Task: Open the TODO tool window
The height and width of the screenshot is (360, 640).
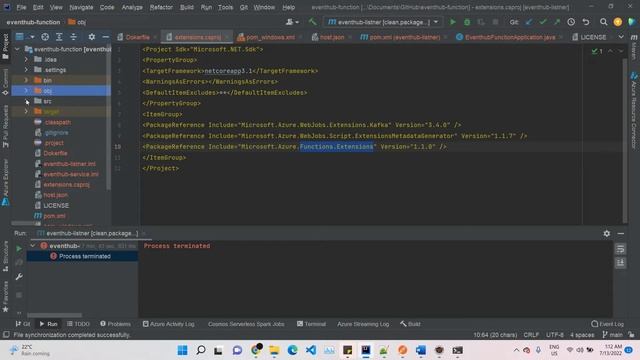Action: [x=78, y=324]
